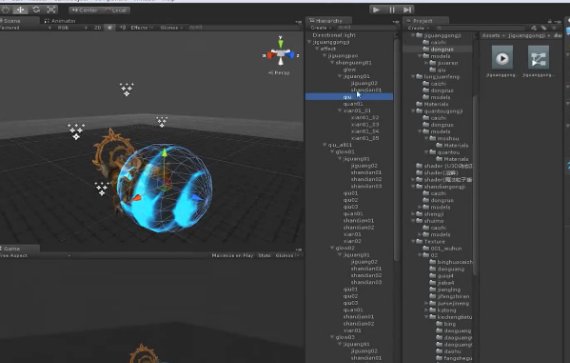The width and height of the screenshot is (570, 363).
Task: Expand the shengji folder arrow
Action: [413, 214]
